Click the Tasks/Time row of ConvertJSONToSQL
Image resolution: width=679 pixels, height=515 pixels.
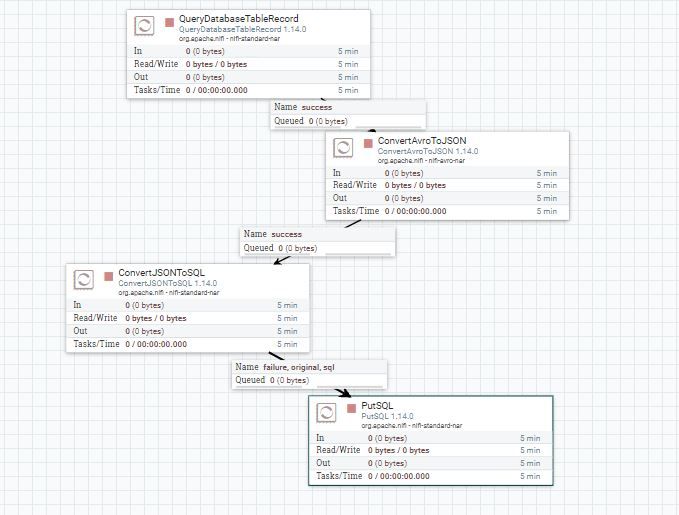coord(188,344)
